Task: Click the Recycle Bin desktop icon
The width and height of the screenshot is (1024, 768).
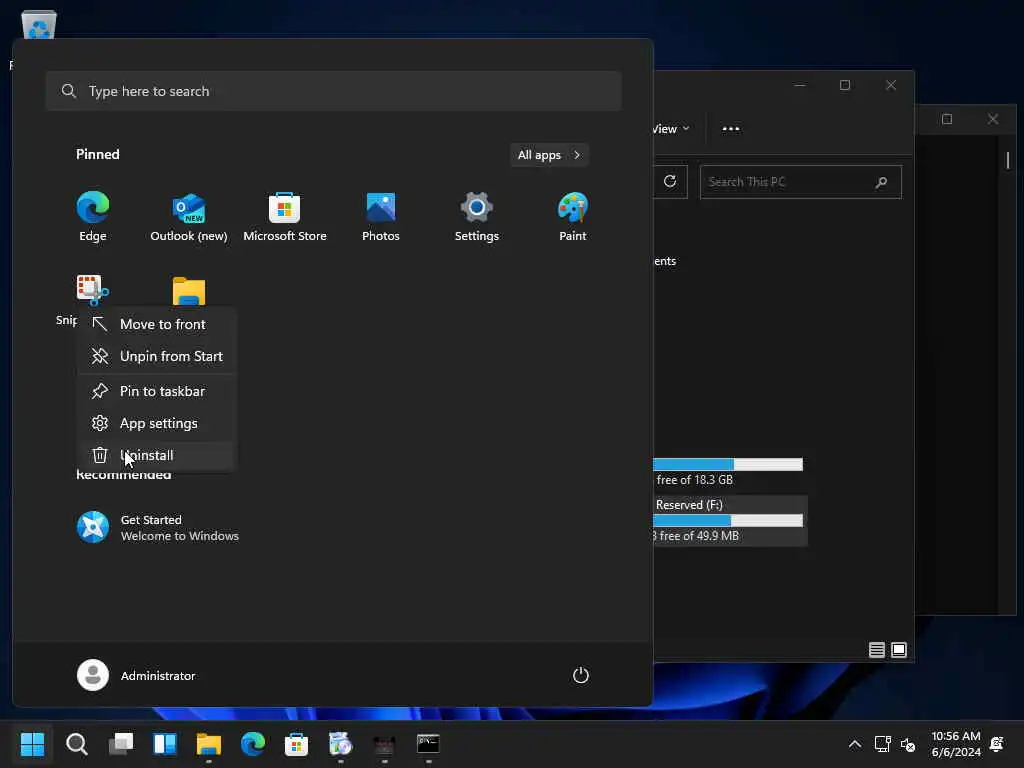Action: (x=39, y=25)
